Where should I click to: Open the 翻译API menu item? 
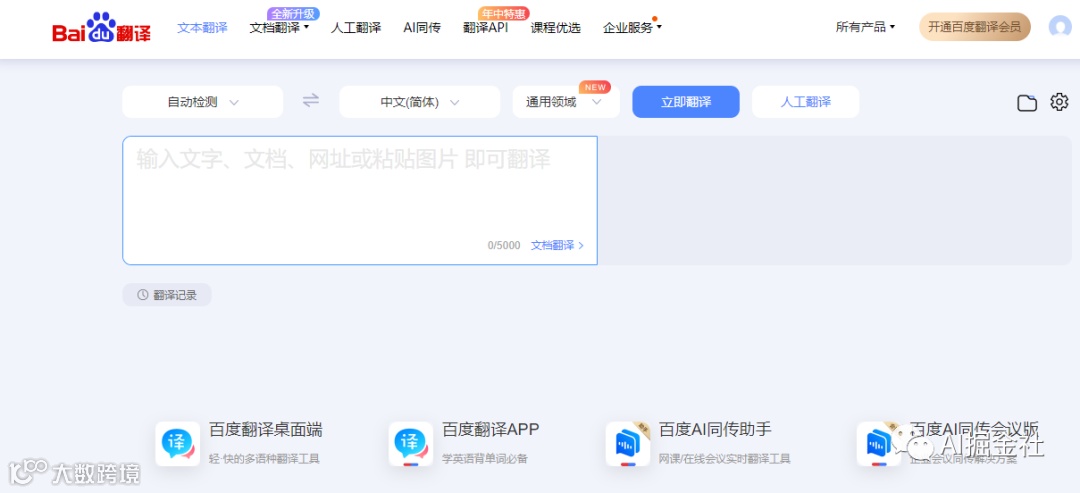486,28
